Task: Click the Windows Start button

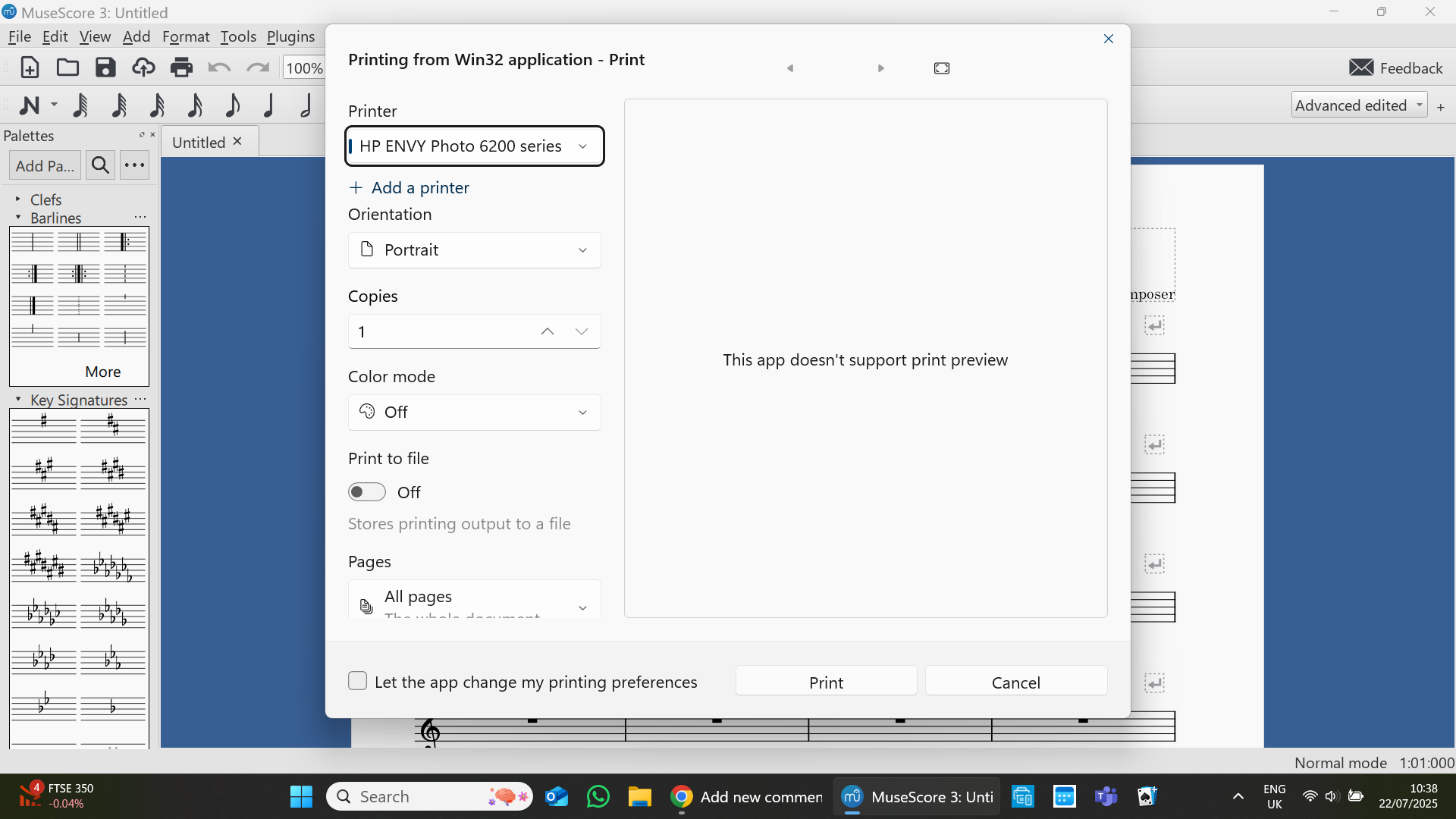Action: tap(301, 796)
